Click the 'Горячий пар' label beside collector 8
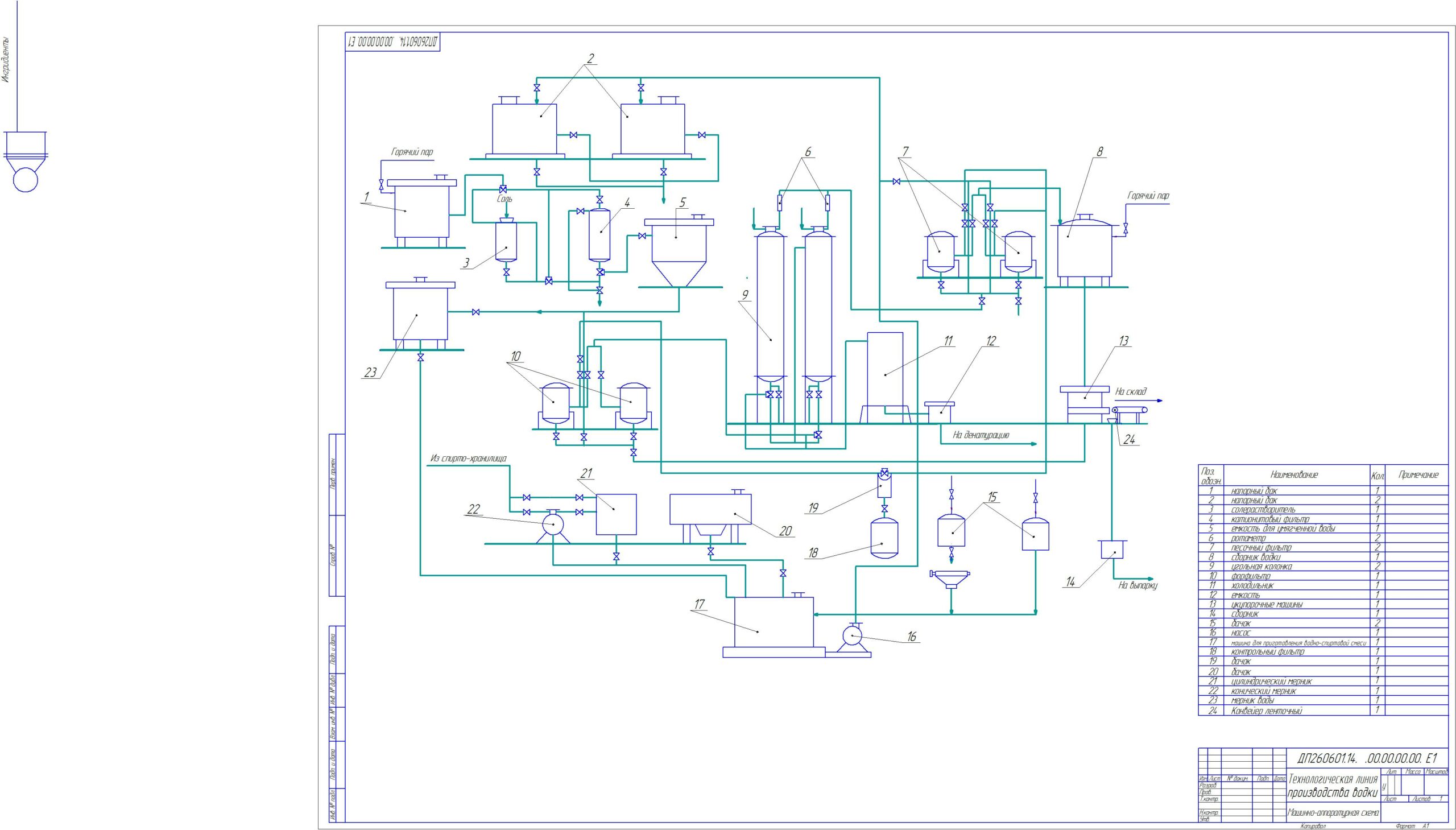 pyautogui.click(x=1148, y=196)
